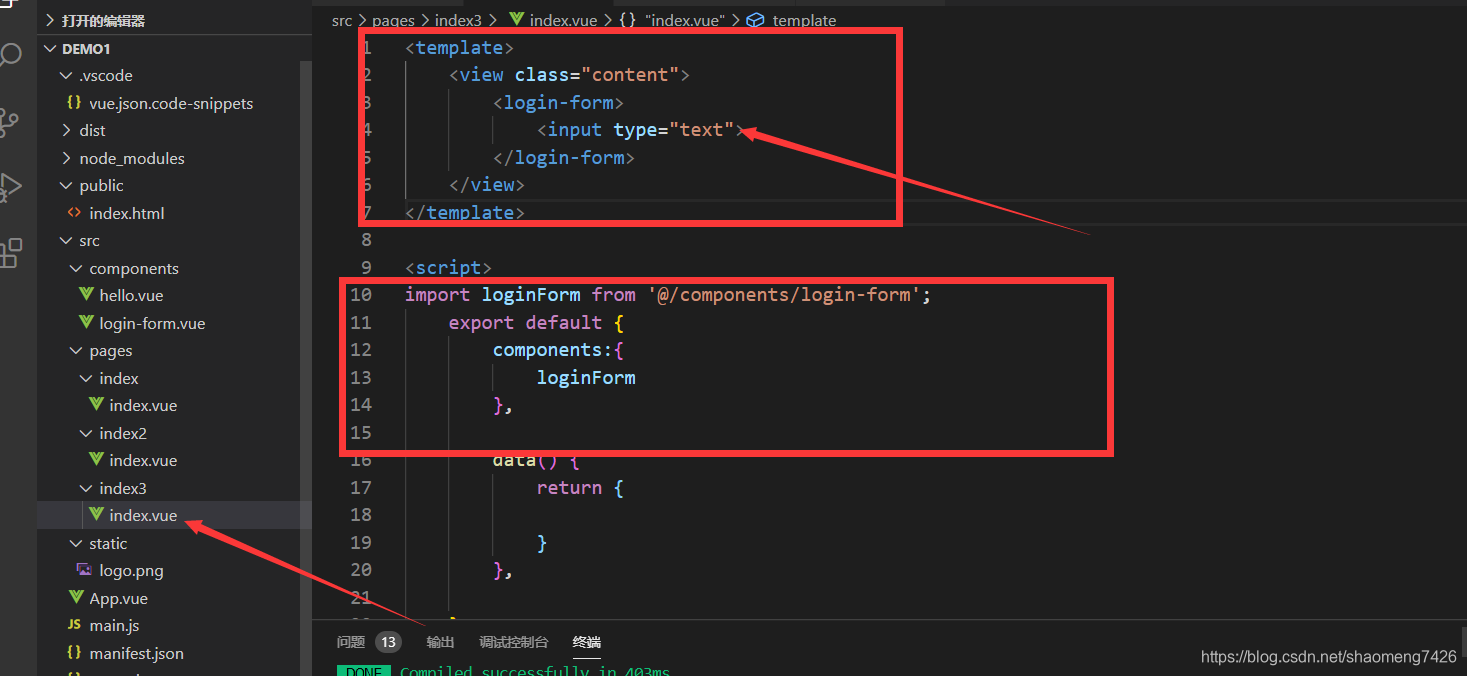Click breadcrumb segment index3
The width and height of the screenshot is (1467, 676).
coord(458,20)
